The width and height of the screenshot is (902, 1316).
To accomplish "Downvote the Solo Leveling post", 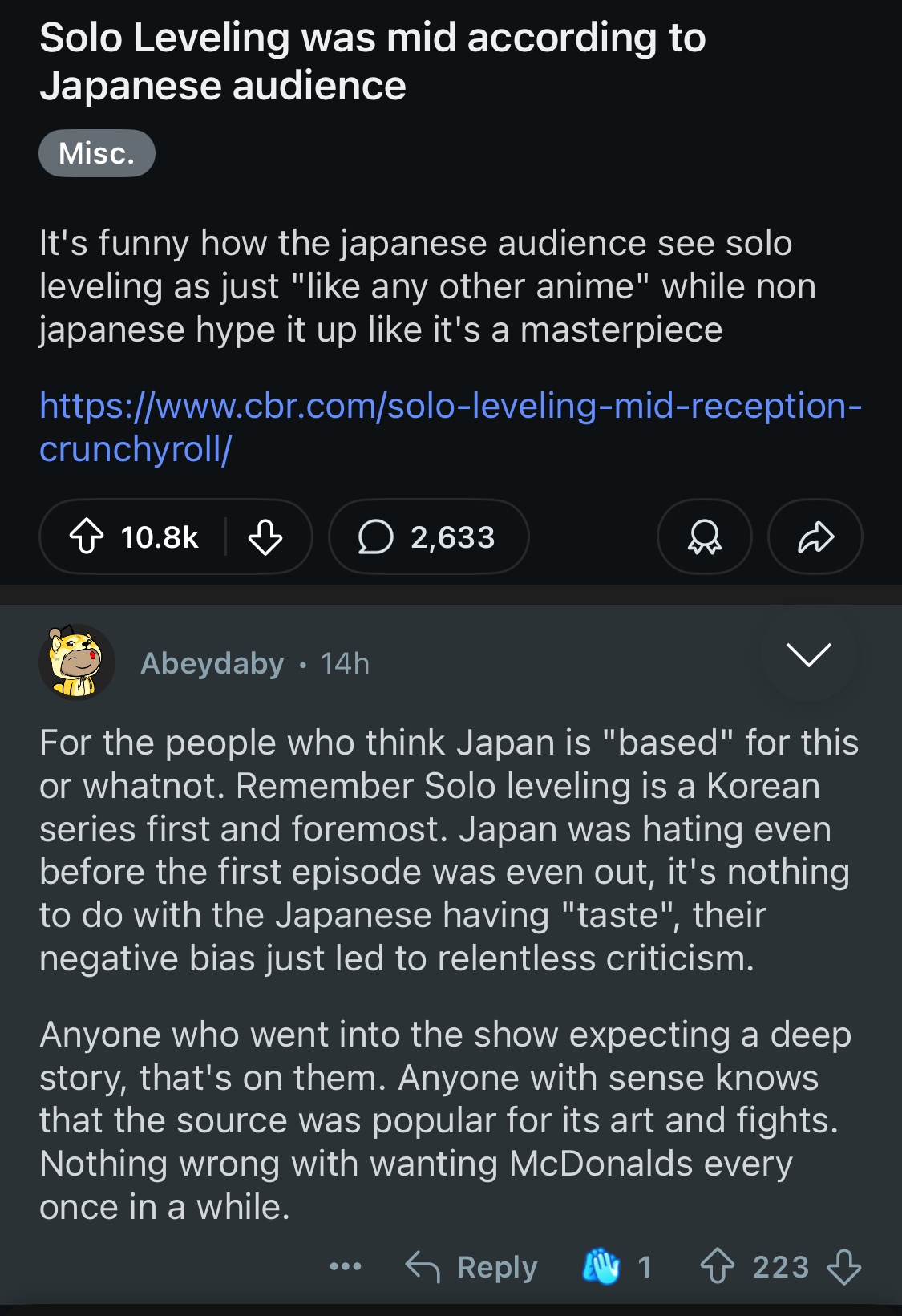I will (x=265, y=537).
